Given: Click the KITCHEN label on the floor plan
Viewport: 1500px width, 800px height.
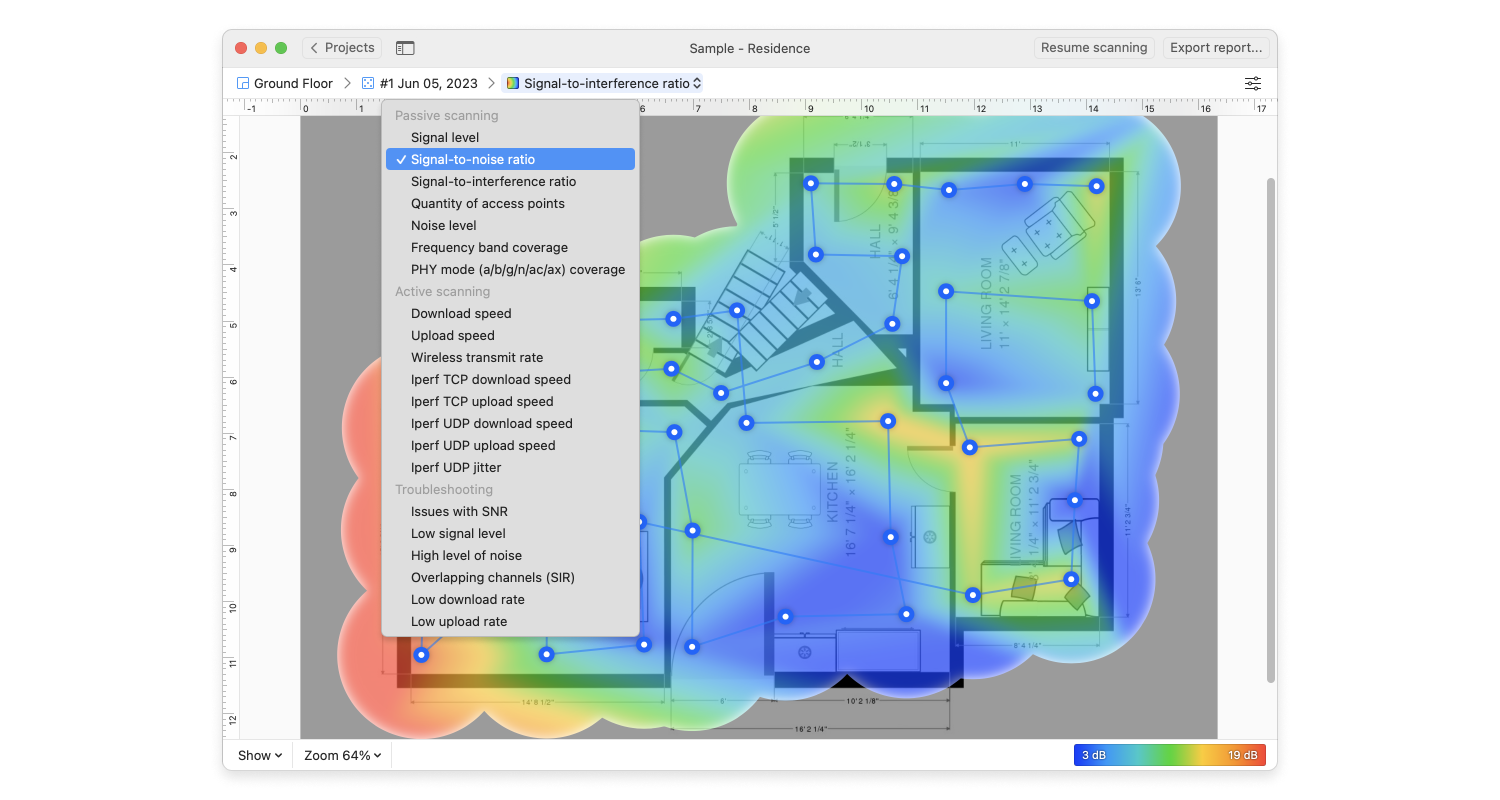Looking at the screenshot, I should 833,492.
